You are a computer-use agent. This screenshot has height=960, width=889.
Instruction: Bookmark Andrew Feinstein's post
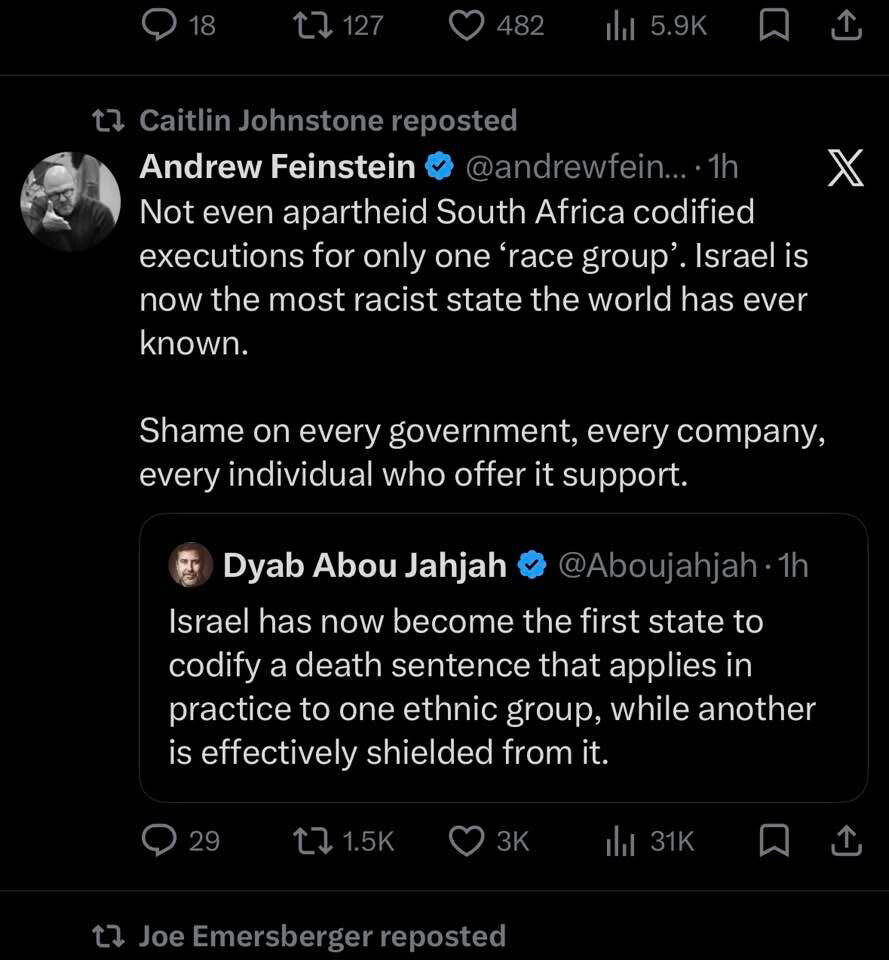[773, 841]
